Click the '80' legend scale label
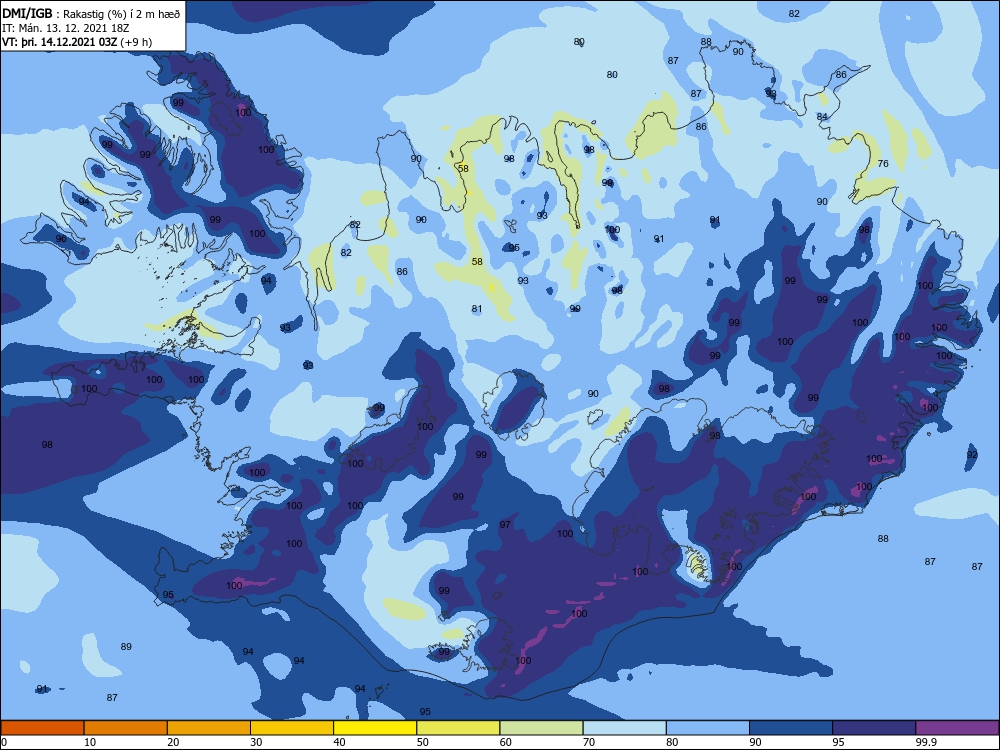 [672, 742]
